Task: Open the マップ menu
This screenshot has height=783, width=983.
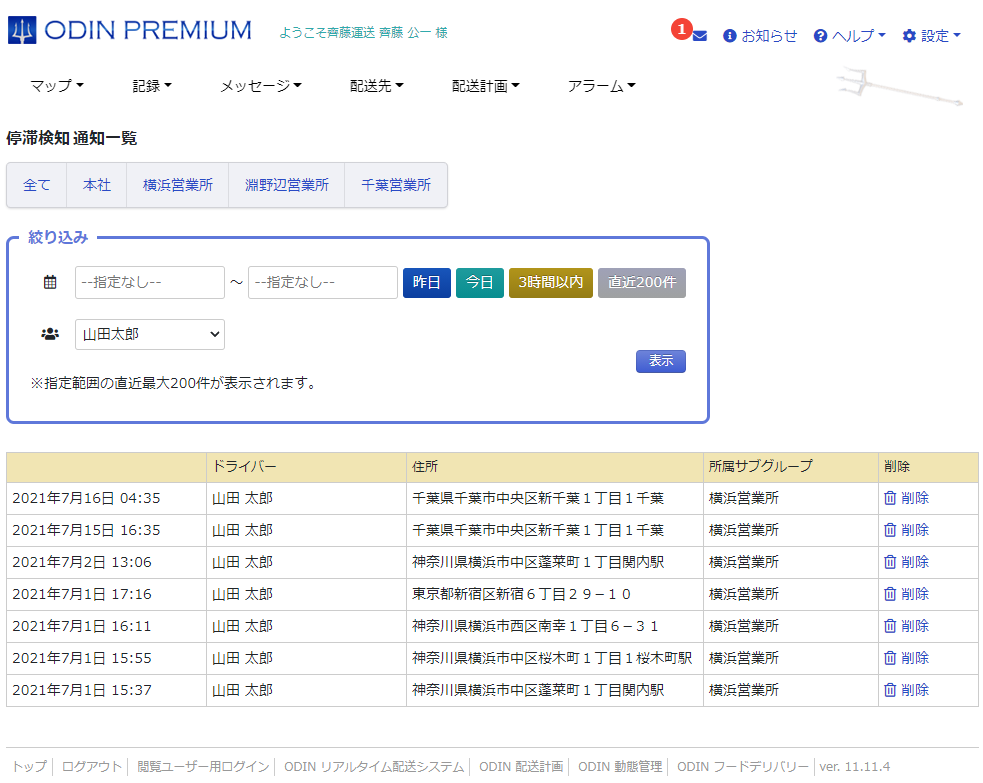Action: [57, 86]
